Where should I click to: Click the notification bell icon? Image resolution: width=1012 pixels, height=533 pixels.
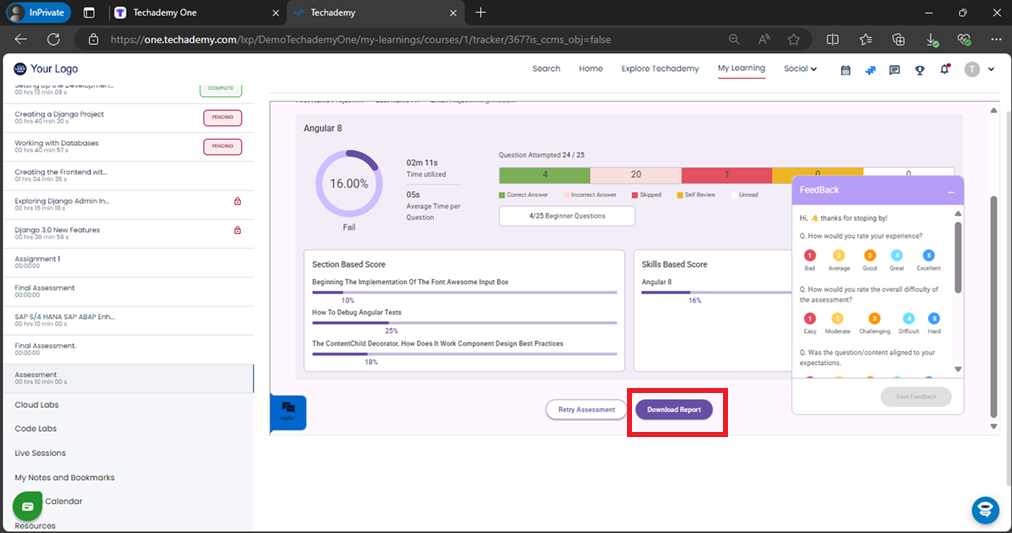pos(945,70)
